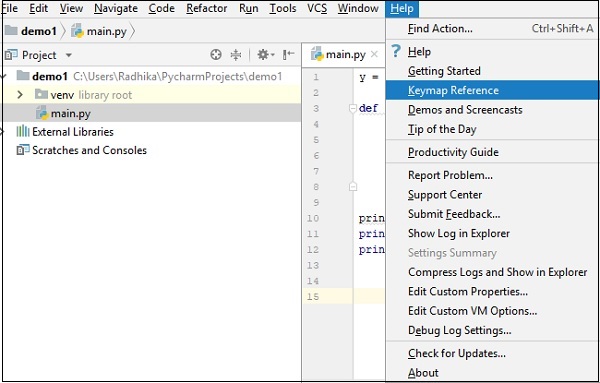The image size is (600, 383).
Task: Click the External Libraries bars icon
Action: tap(23, 131)
